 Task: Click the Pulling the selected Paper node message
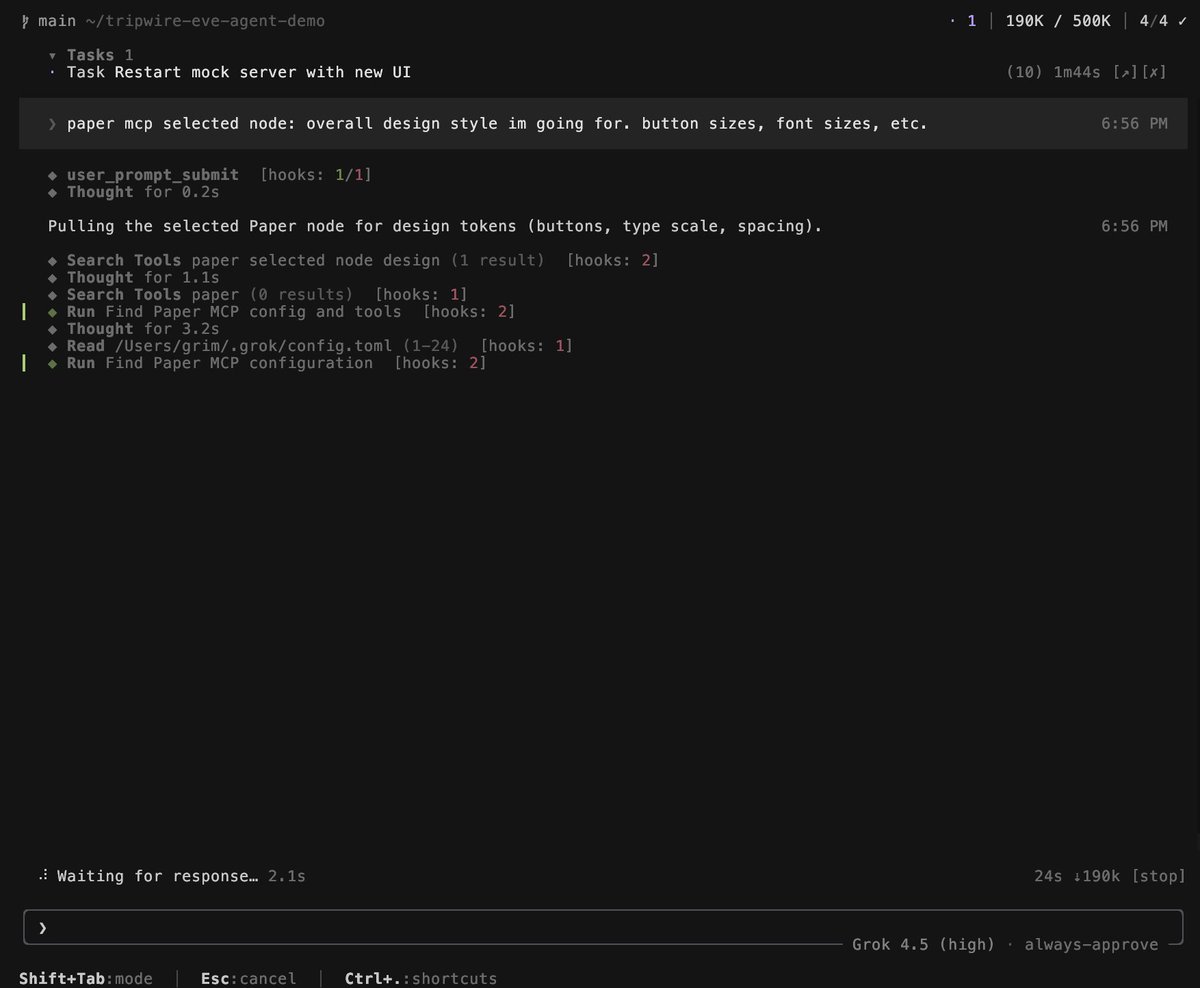[x=435, y=226]
